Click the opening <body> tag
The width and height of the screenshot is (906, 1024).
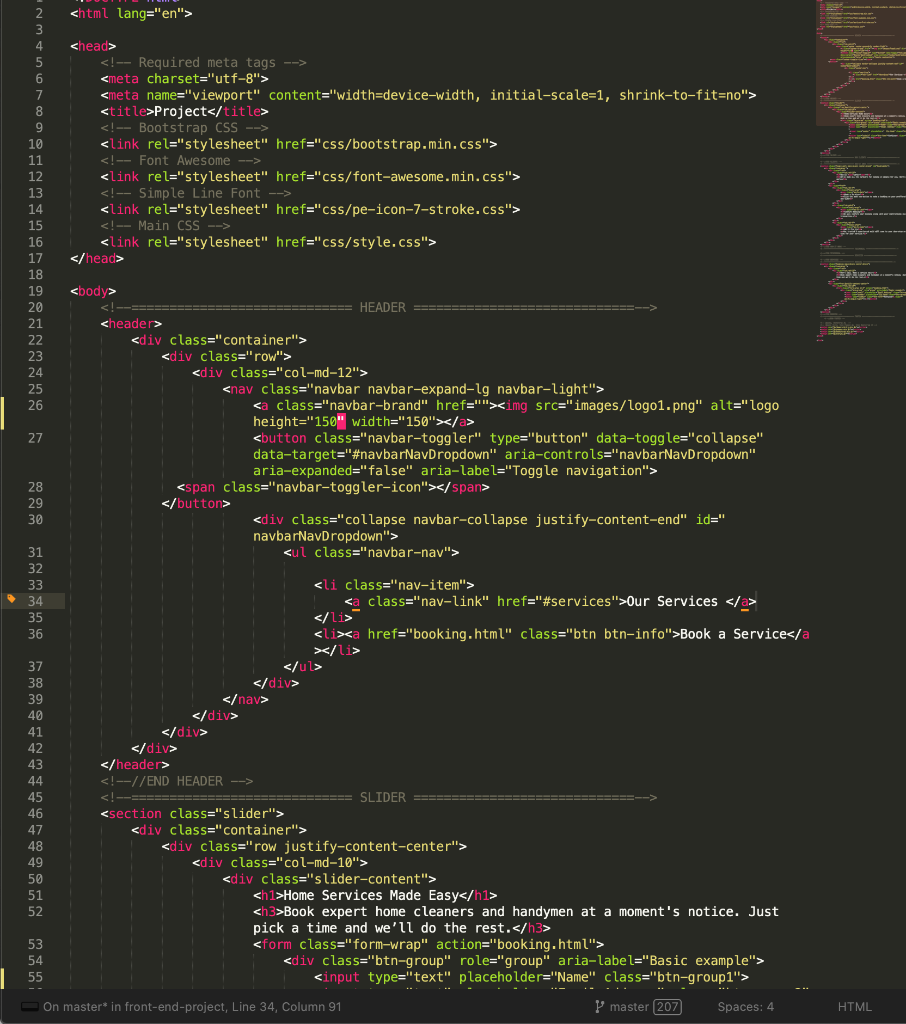93,291
